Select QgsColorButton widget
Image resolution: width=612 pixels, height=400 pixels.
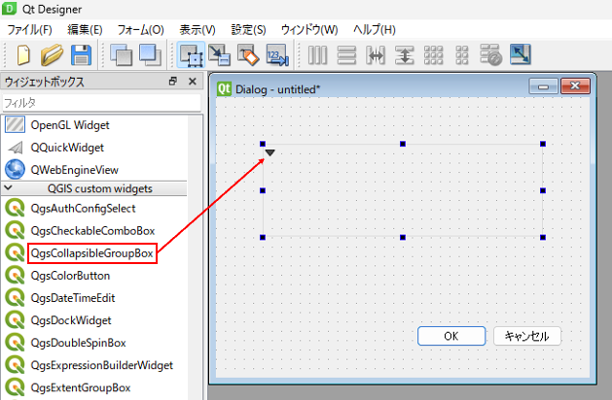click(70, 276)
